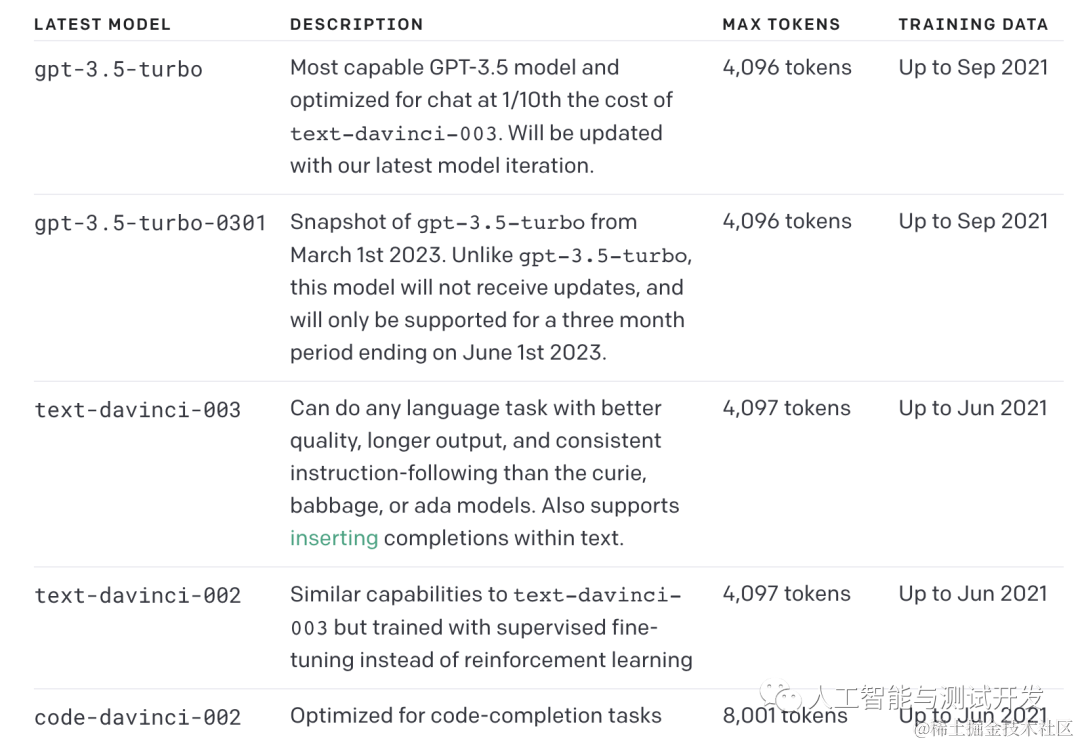
Task: Click Up to Sep 2021 in first row
Action: (x=973, y=67)
